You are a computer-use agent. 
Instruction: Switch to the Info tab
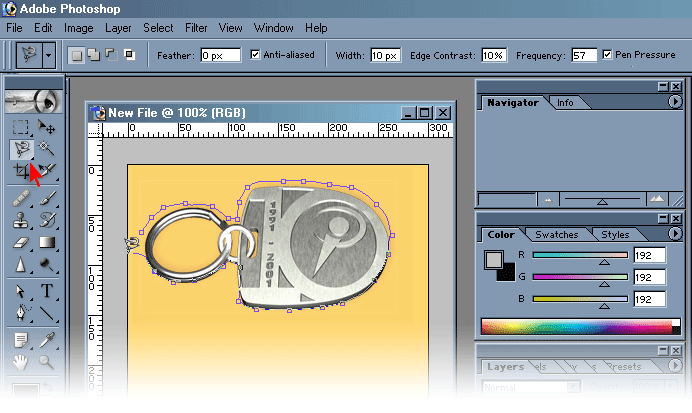(x=565, y=103)
